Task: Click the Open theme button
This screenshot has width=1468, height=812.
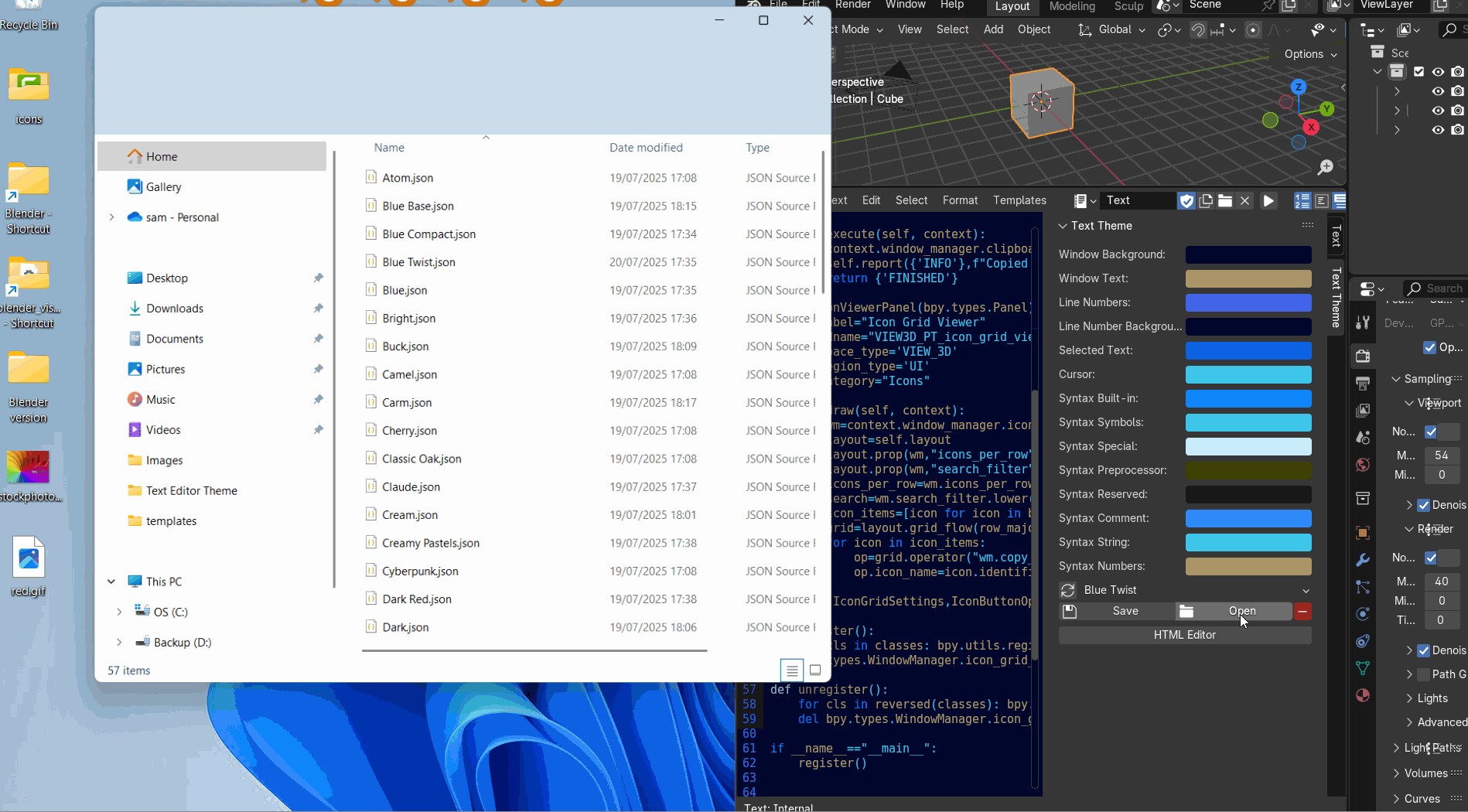Action: pos(1234,612)
